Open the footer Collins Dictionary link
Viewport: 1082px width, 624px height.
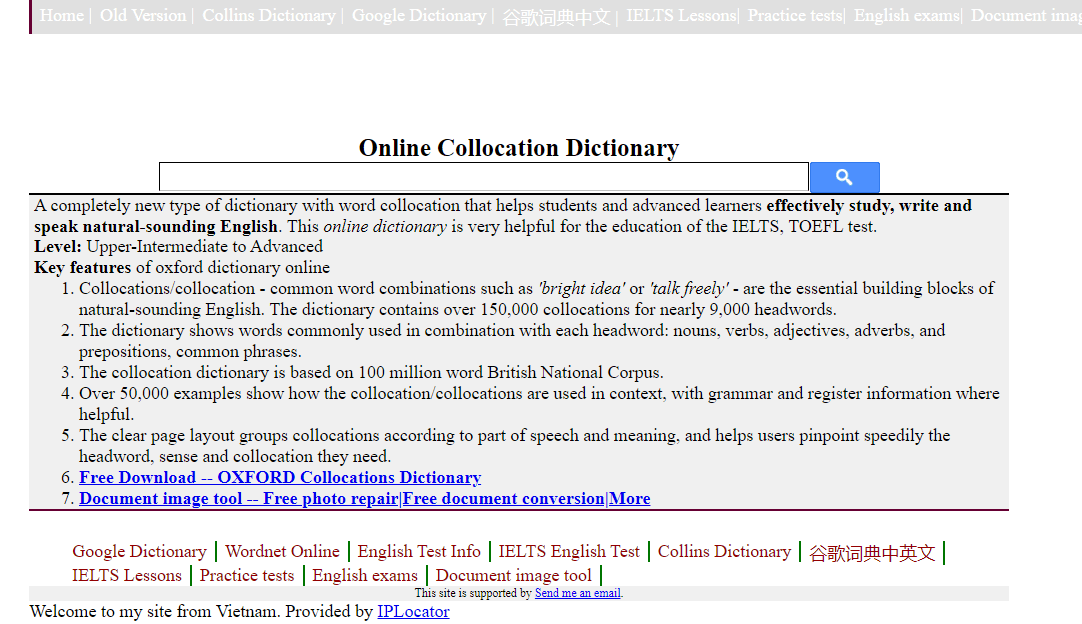tap(725, 552)
